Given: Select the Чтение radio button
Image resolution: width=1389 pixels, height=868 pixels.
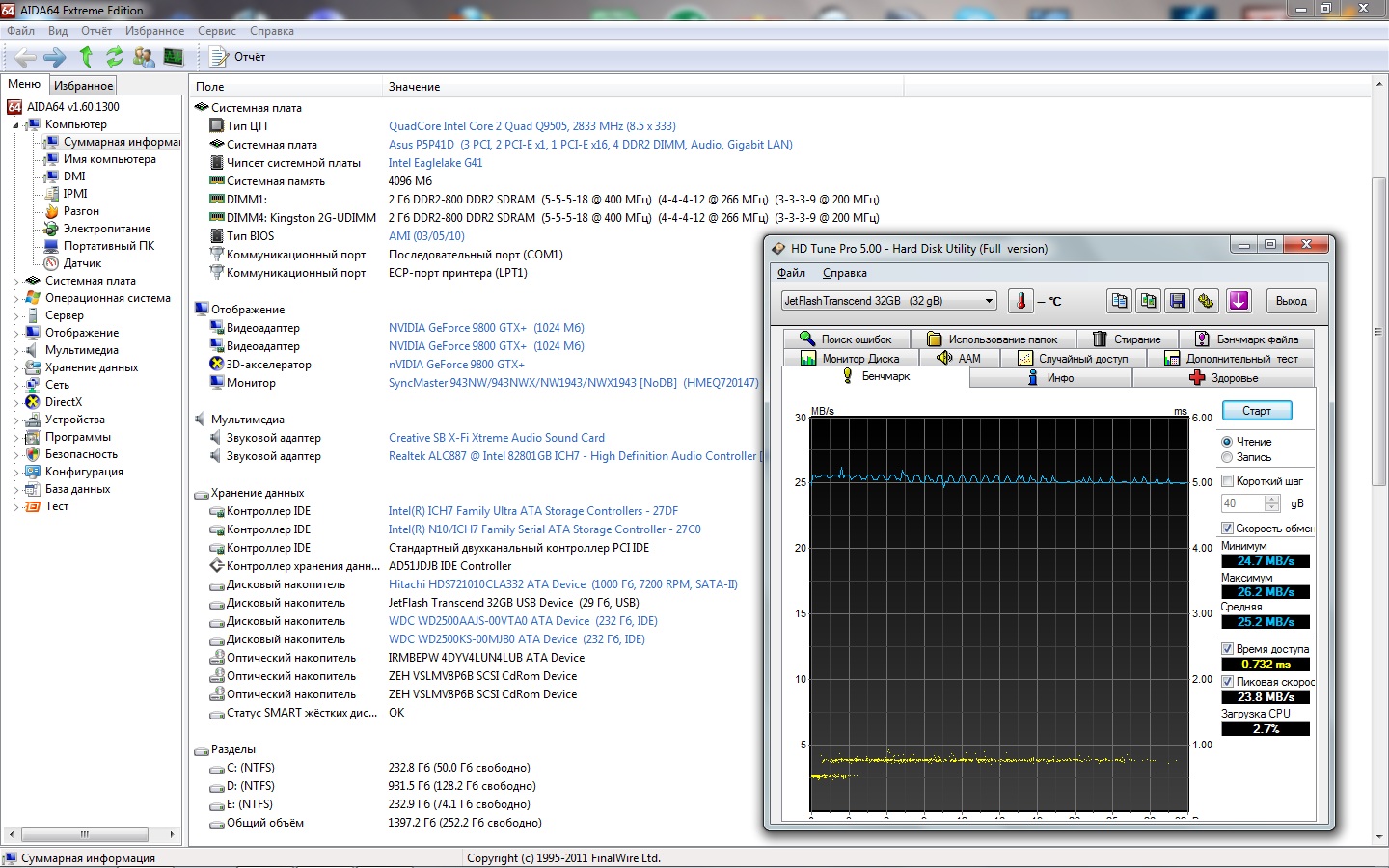Looking at the screenshot, I should (x=1227, y=442).
